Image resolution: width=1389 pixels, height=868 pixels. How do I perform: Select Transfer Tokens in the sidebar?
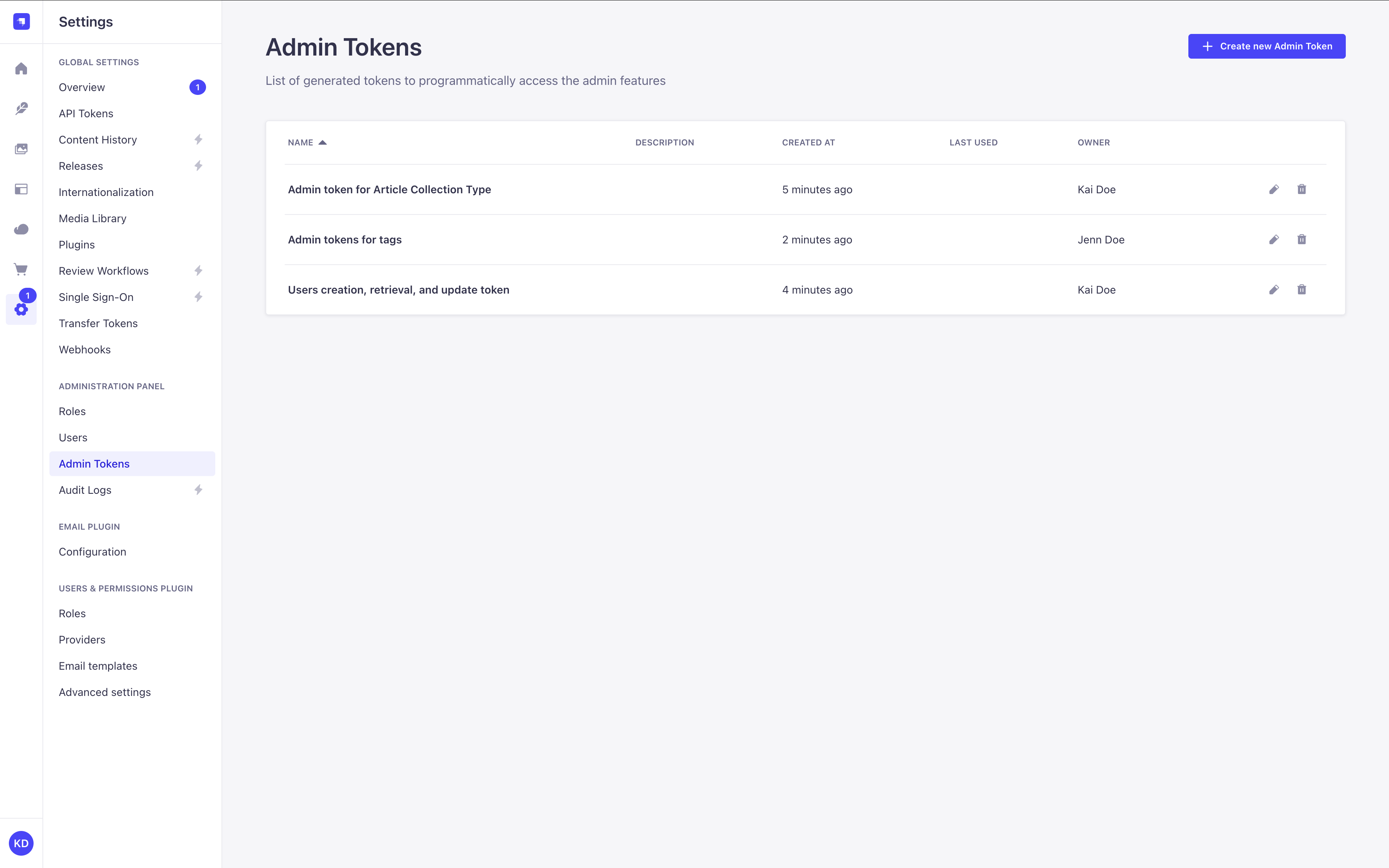(x=98, y=323)
